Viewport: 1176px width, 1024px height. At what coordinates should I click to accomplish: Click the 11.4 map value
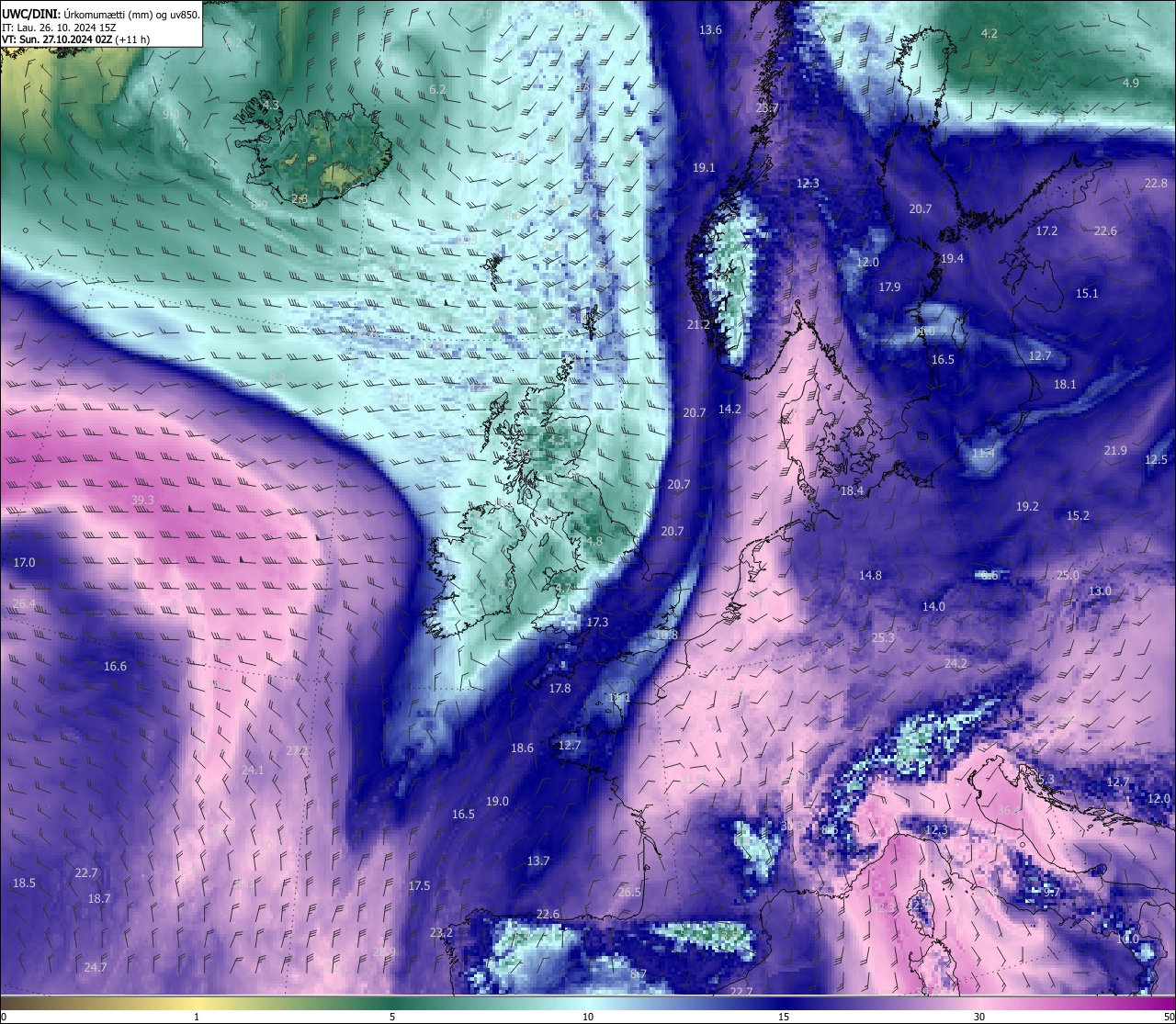(x=983, y=454)
